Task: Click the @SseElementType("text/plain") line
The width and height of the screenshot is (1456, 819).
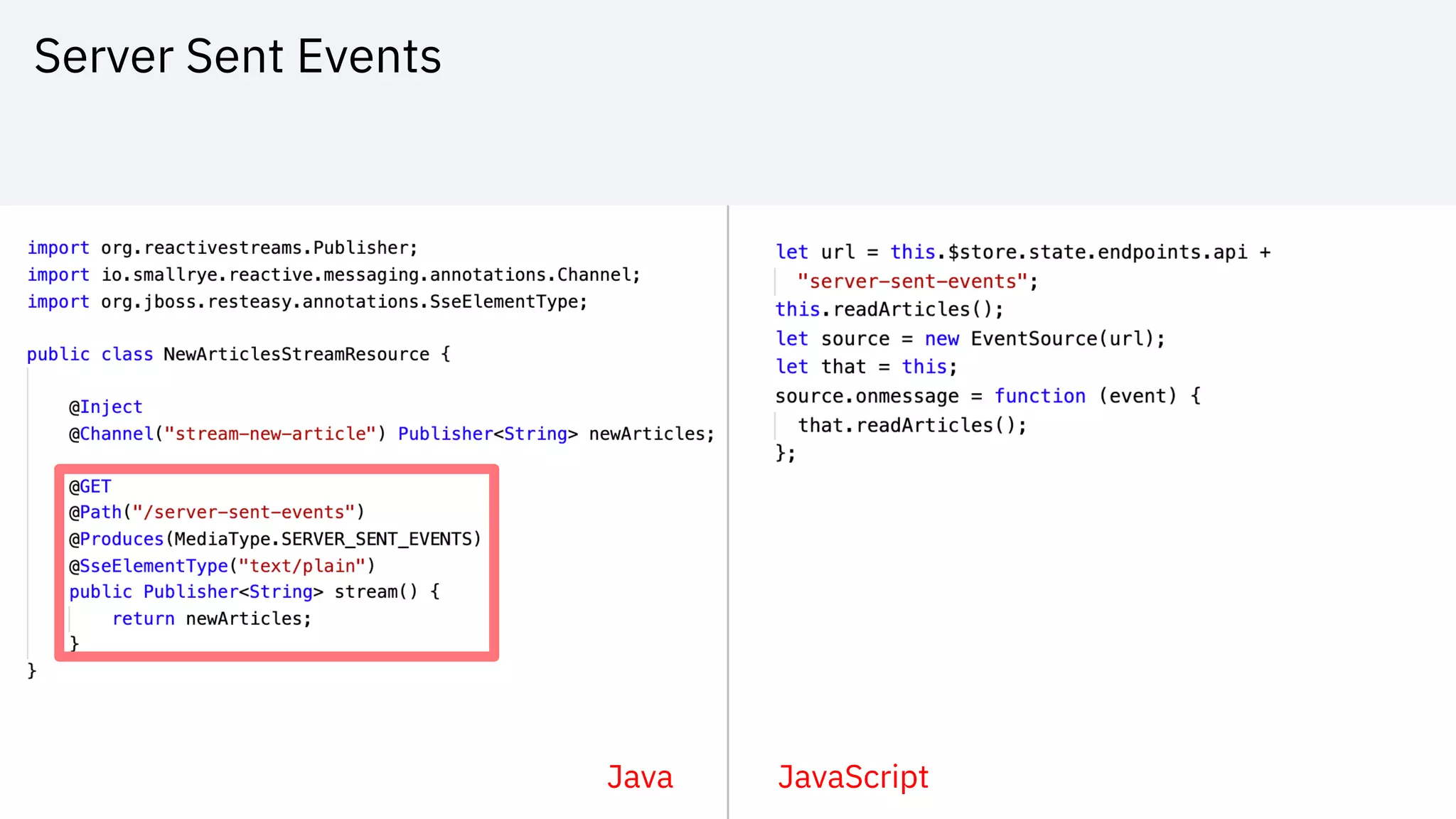Action: 222,566
